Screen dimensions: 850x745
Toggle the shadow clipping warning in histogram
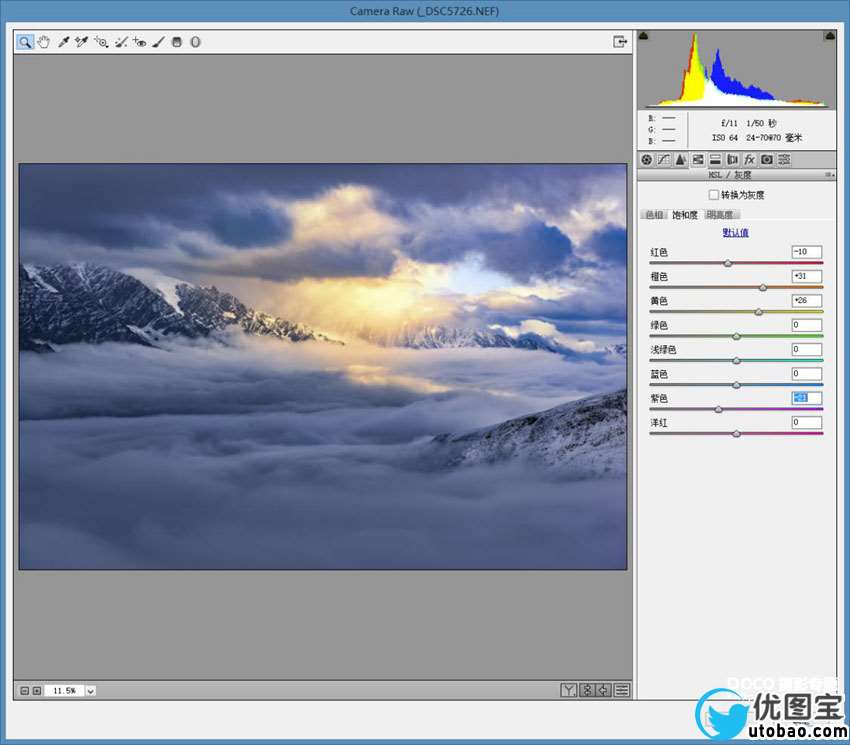tap(643, 36)
